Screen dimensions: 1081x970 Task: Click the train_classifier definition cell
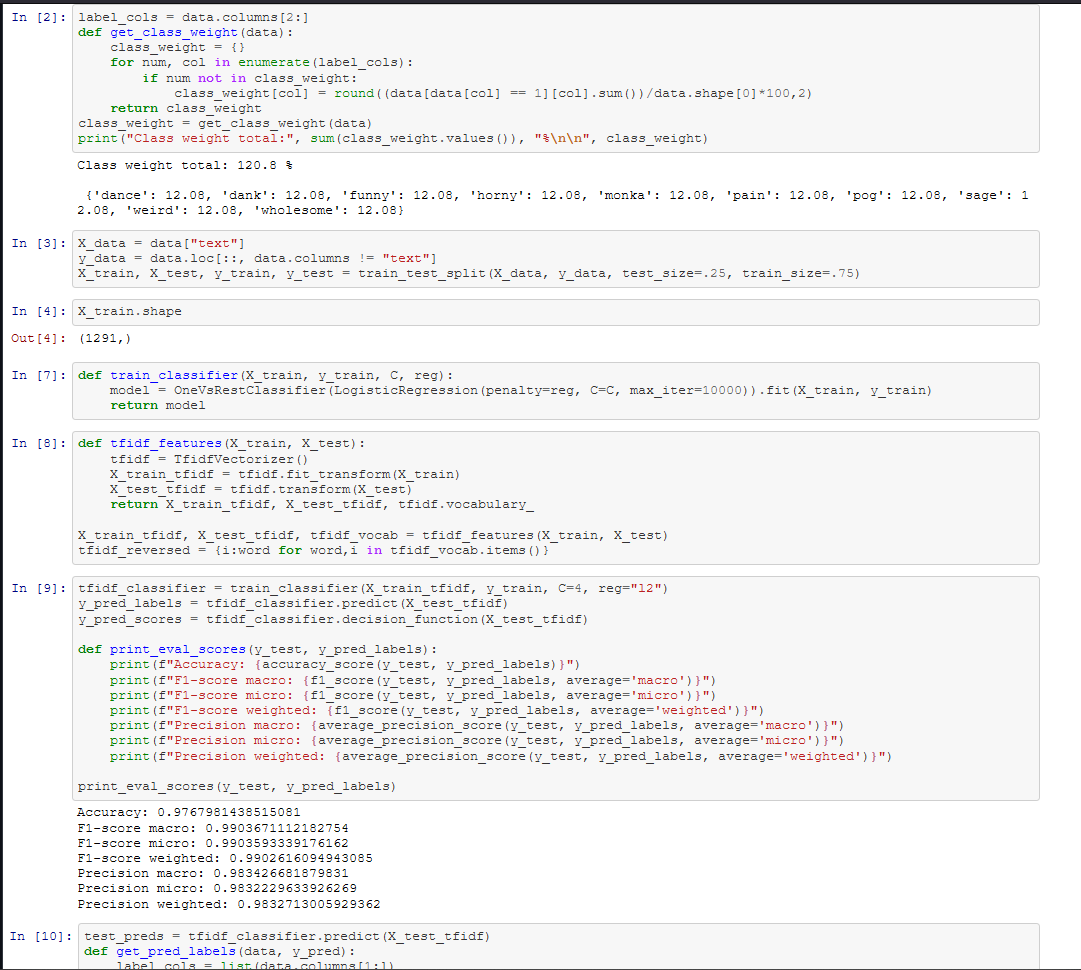(556, 390)
